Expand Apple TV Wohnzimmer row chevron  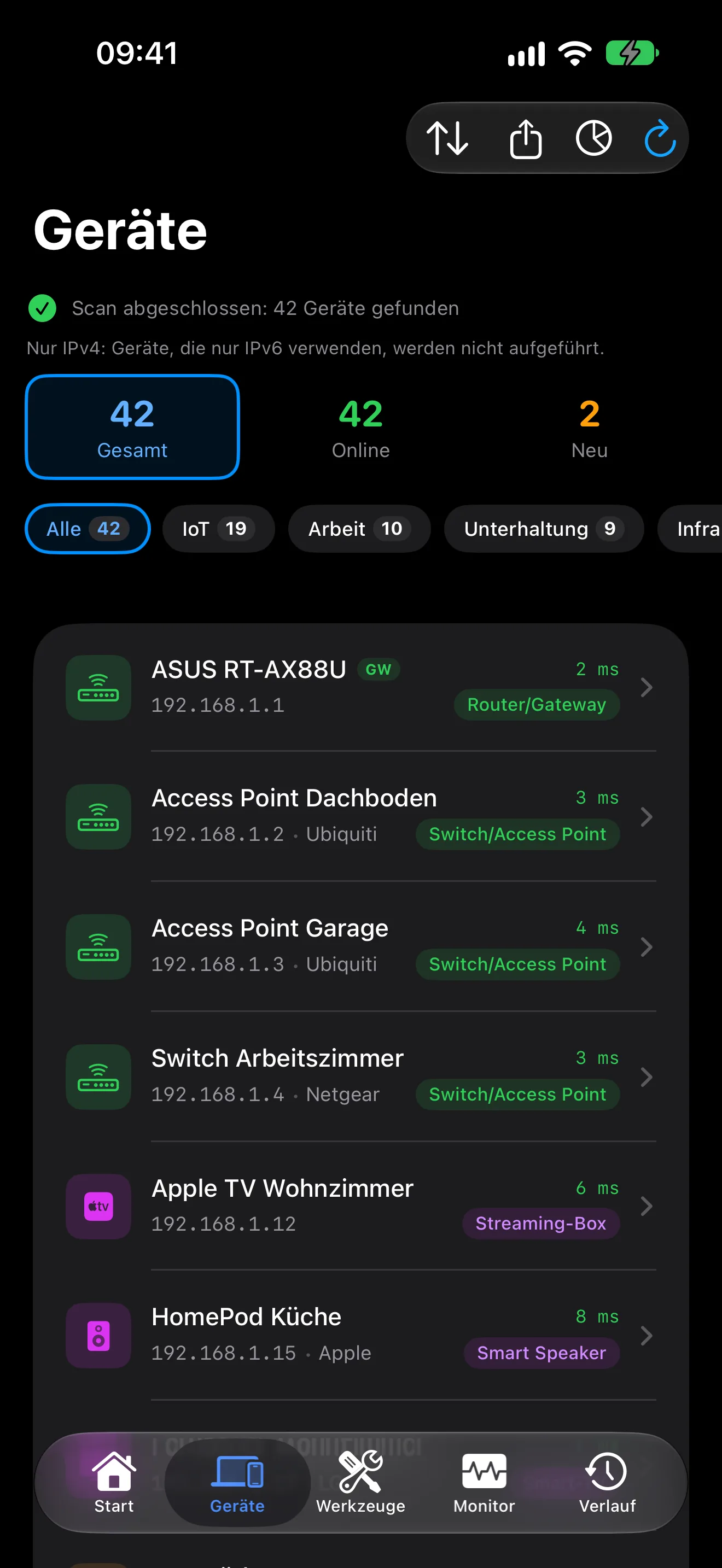pyautogui.click(x=647, y=1206)
